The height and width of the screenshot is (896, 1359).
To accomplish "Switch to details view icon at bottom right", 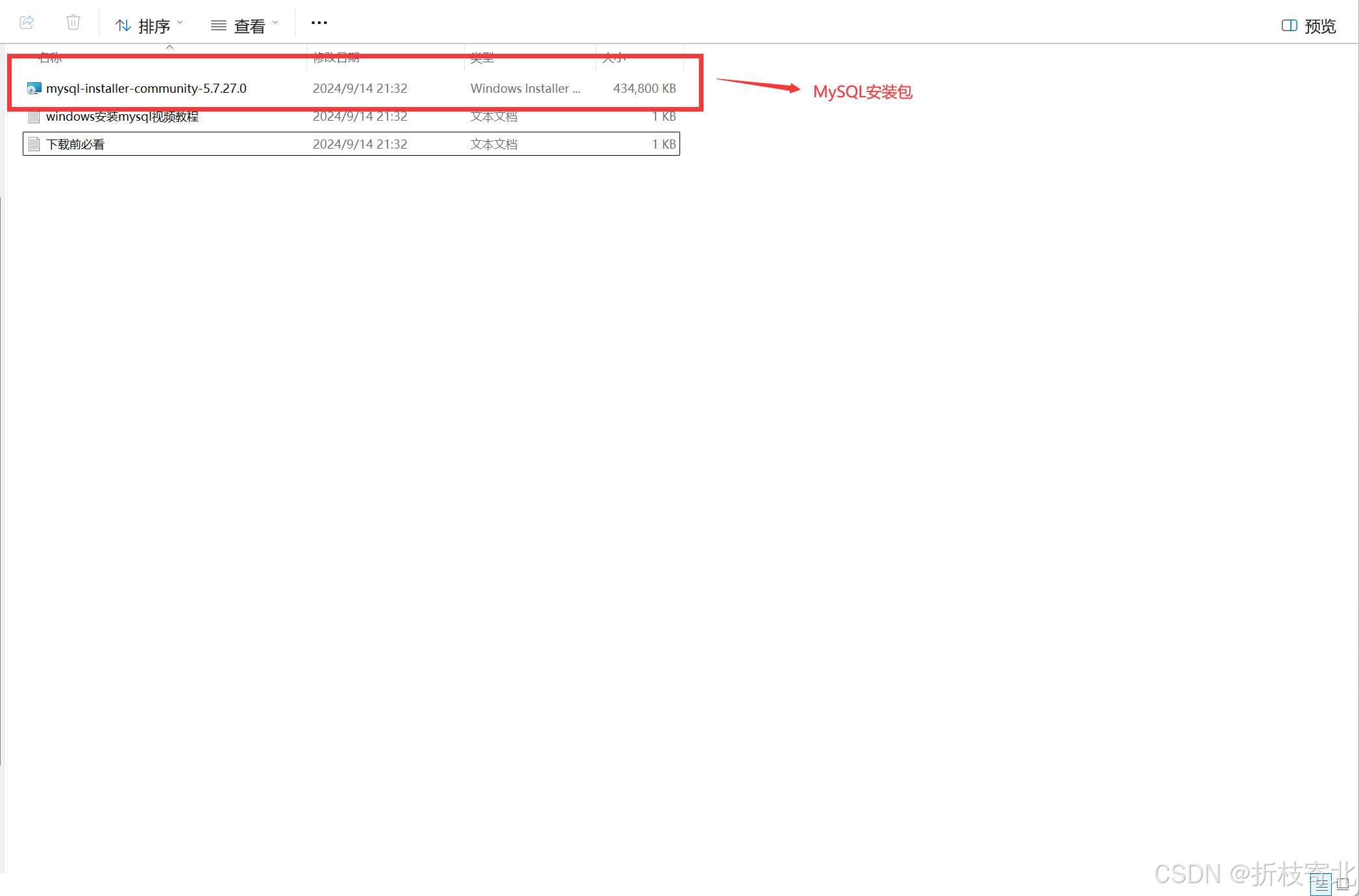I will tap(1321, 884).
